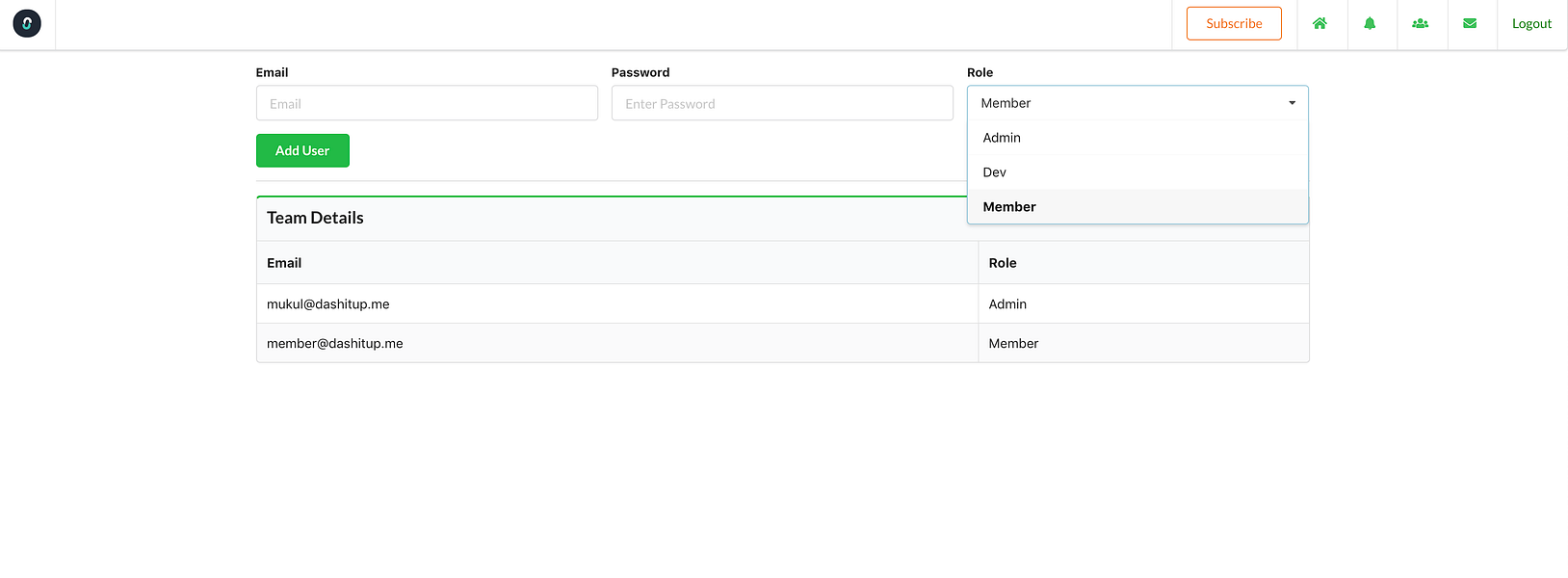Choose the Dev option in Role dropdown
The height and width of the screenshot is (578, 1568).
coord(995,172)
